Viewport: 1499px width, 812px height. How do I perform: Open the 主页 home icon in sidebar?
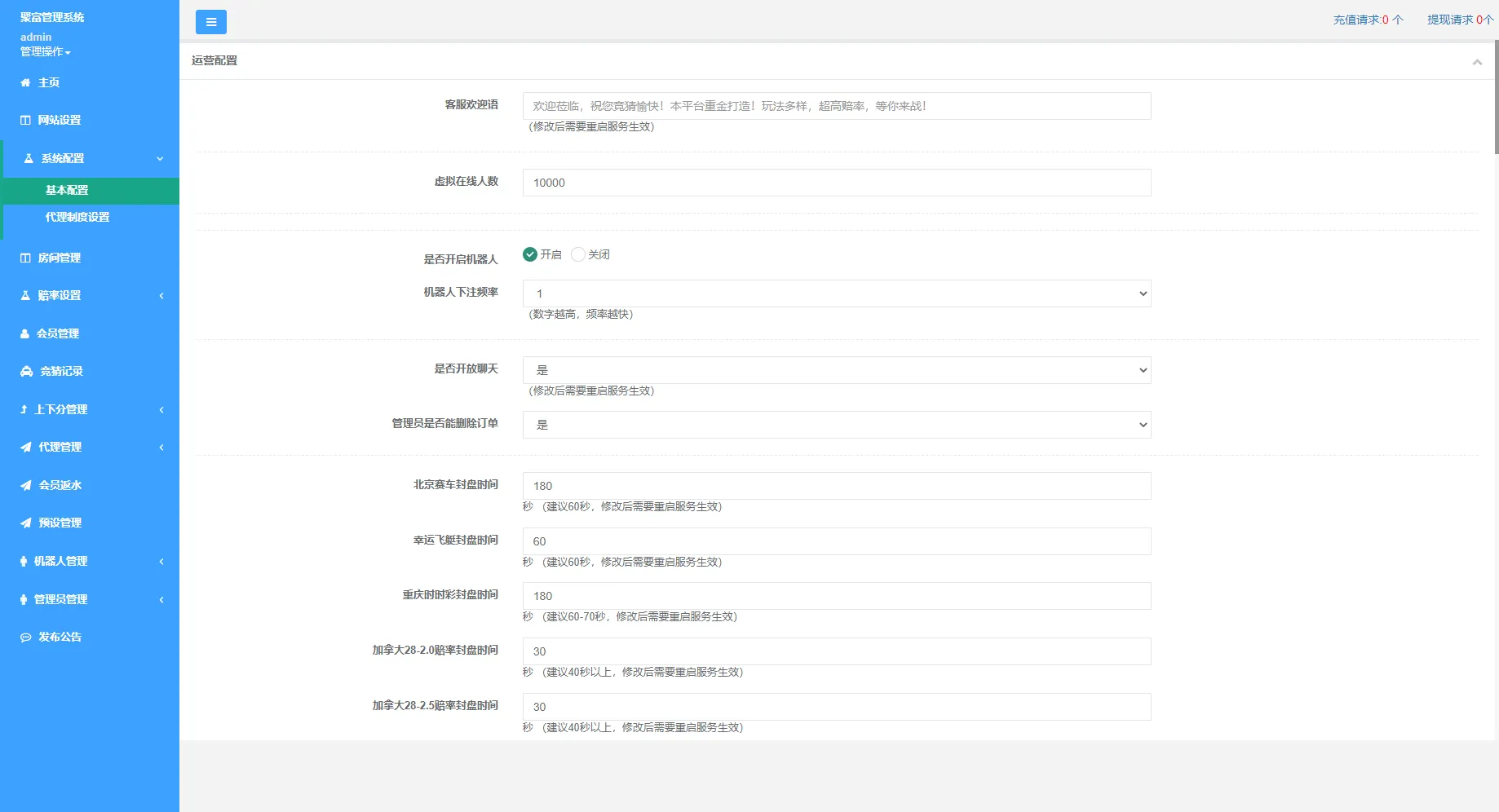pos(25,82)
